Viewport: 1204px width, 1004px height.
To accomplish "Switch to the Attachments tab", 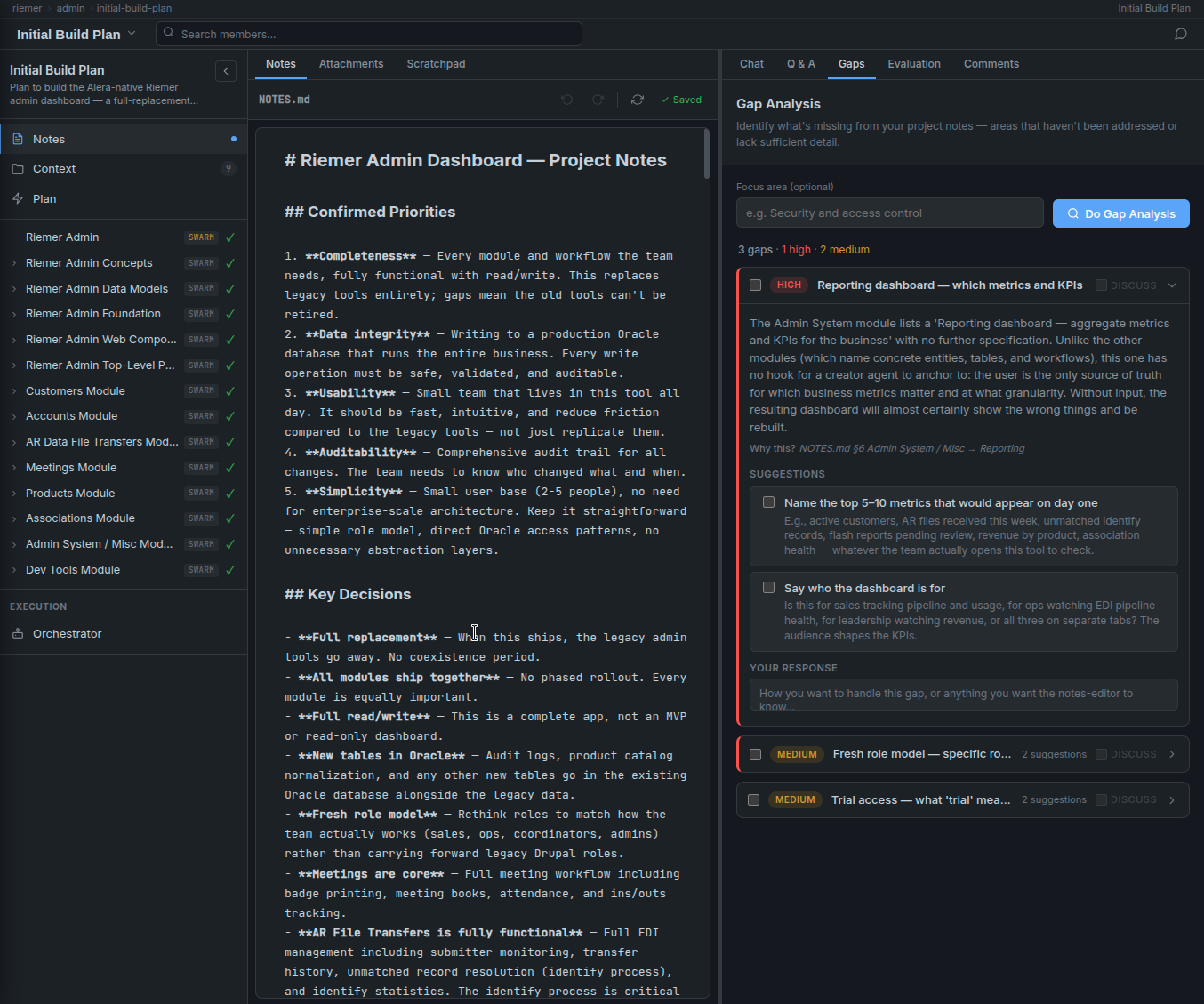I will 351,64.
